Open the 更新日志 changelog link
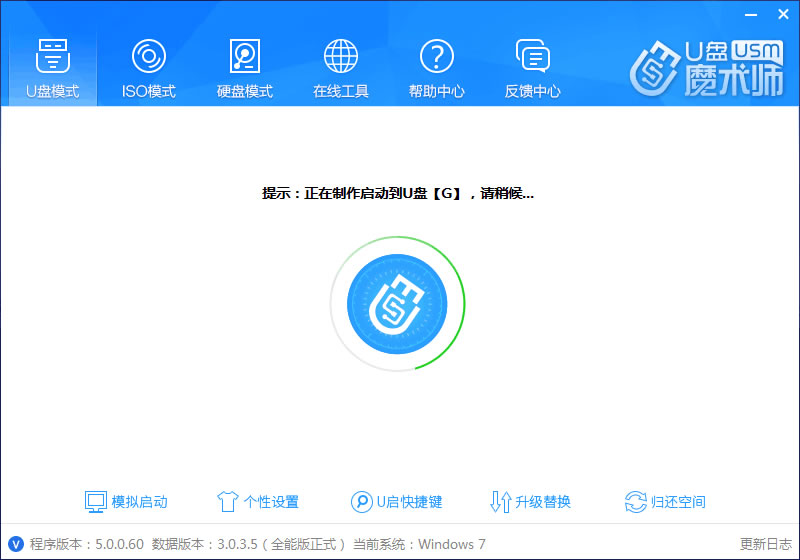This screenshot has height=560, width=800. point(765,544)
